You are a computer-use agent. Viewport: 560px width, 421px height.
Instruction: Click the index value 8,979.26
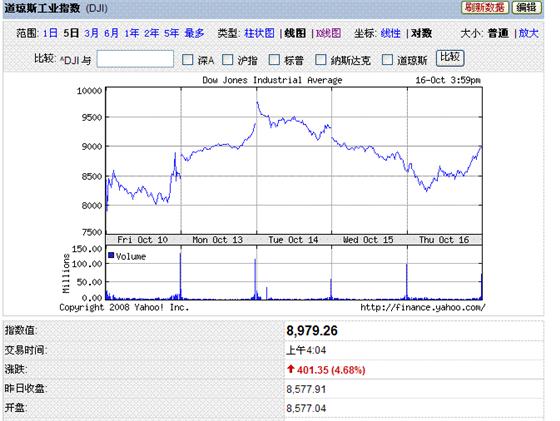pyautogui.click(x=312, y=331)
